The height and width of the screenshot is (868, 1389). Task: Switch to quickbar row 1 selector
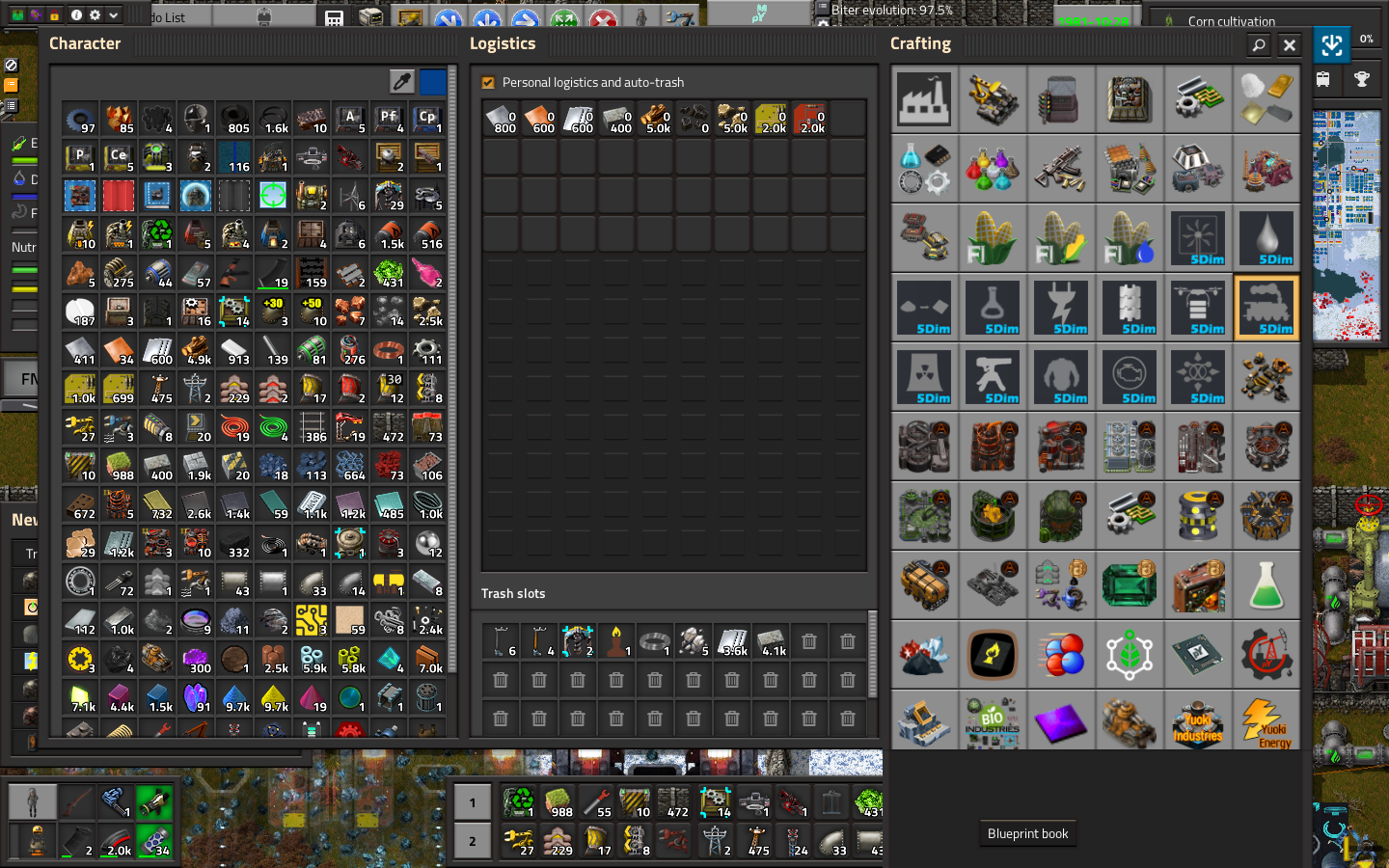coord(473,802)
